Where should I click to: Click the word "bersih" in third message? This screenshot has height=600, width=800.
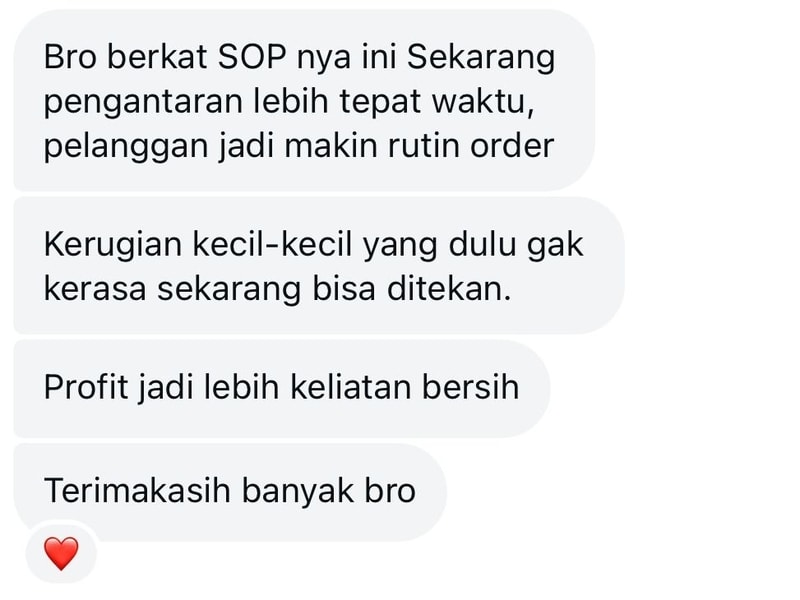[470, 387]
